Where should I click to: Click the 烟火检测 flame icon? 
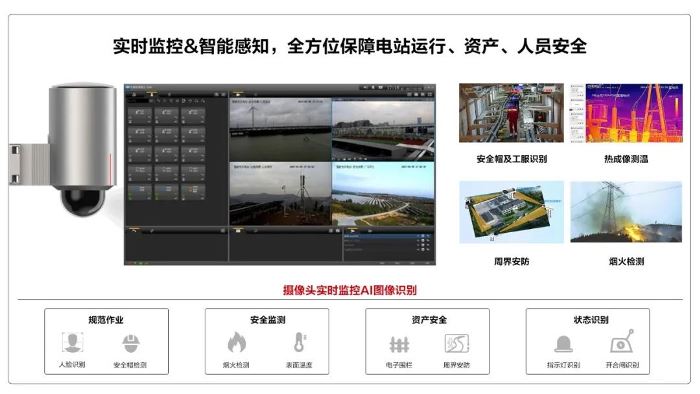pyautogui.click(x=237, y=343)
